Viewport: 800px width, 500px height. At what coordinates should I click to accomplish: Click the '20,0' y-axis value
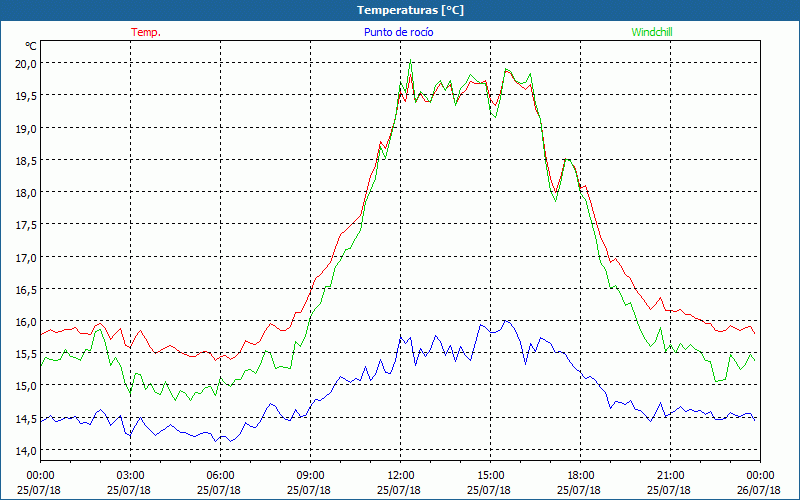point(26,63)
